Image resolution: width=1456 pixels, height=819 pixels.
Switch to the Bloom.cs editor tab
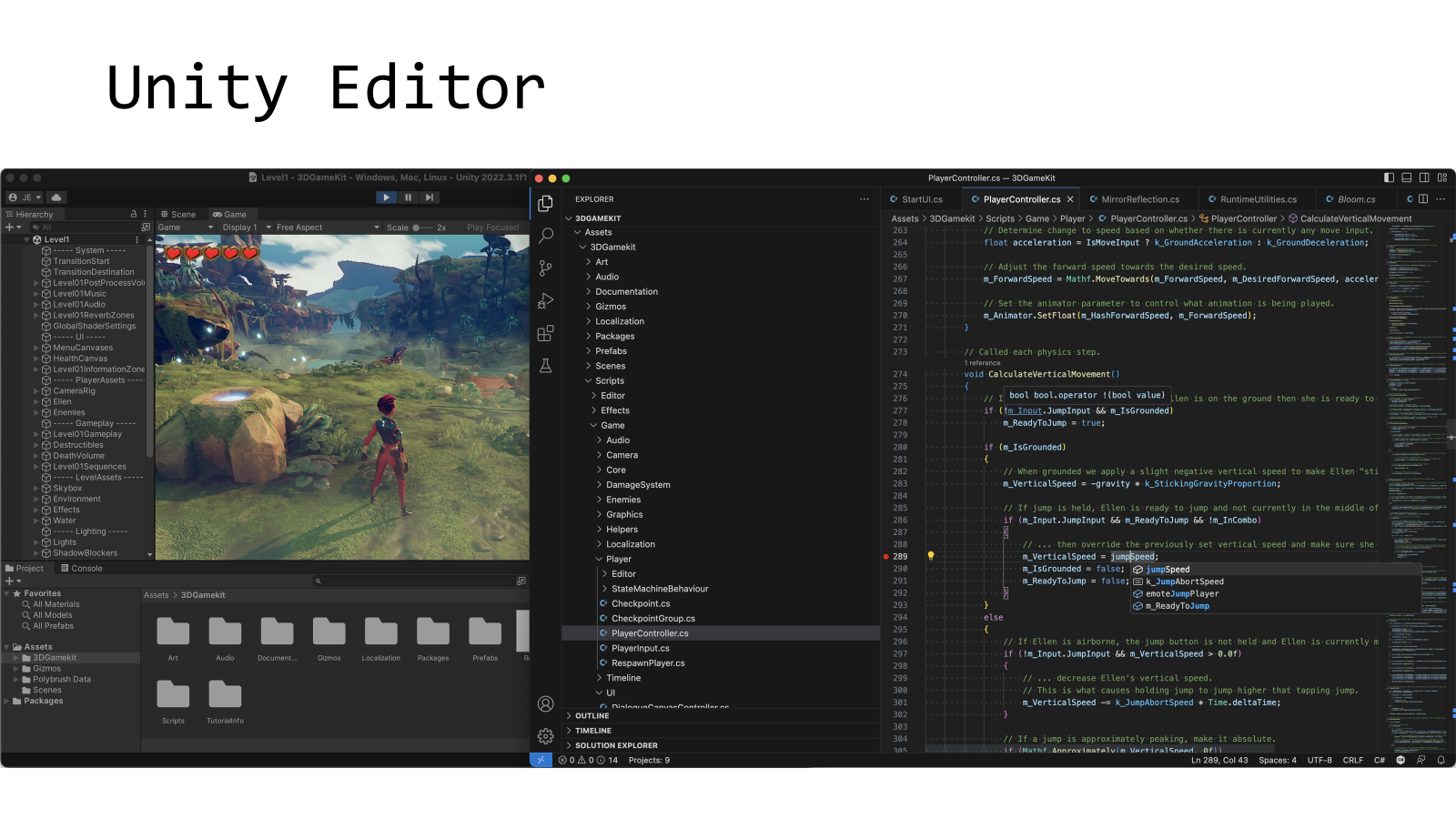1356,199
